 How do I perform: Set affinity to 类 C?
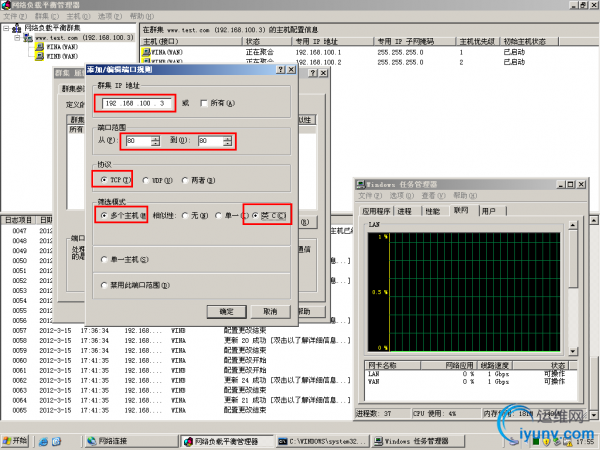[x=255, y=216]
